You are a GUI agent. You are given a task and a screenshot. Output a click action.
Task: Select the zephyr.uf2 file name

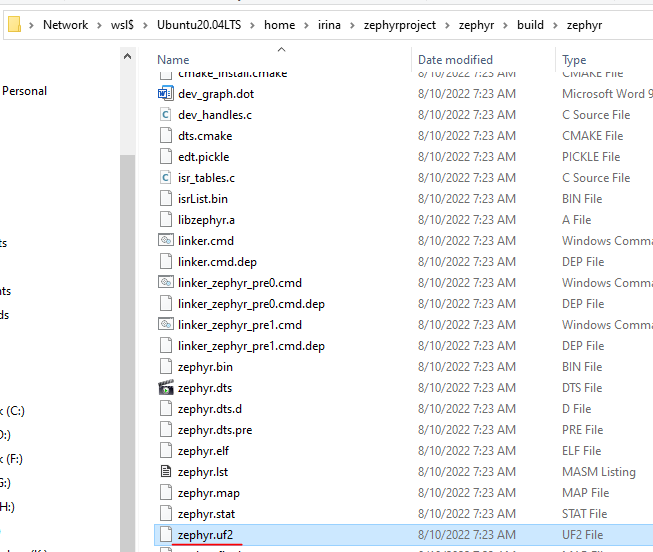[x=205, y=535]
